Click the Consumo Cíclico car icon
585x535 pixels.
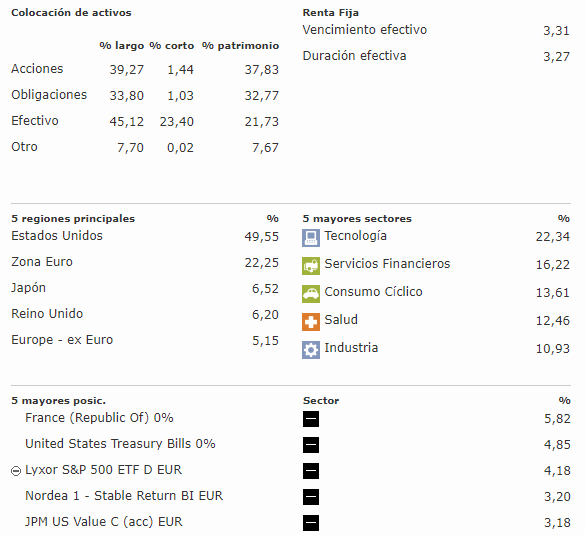coord(311,294)
